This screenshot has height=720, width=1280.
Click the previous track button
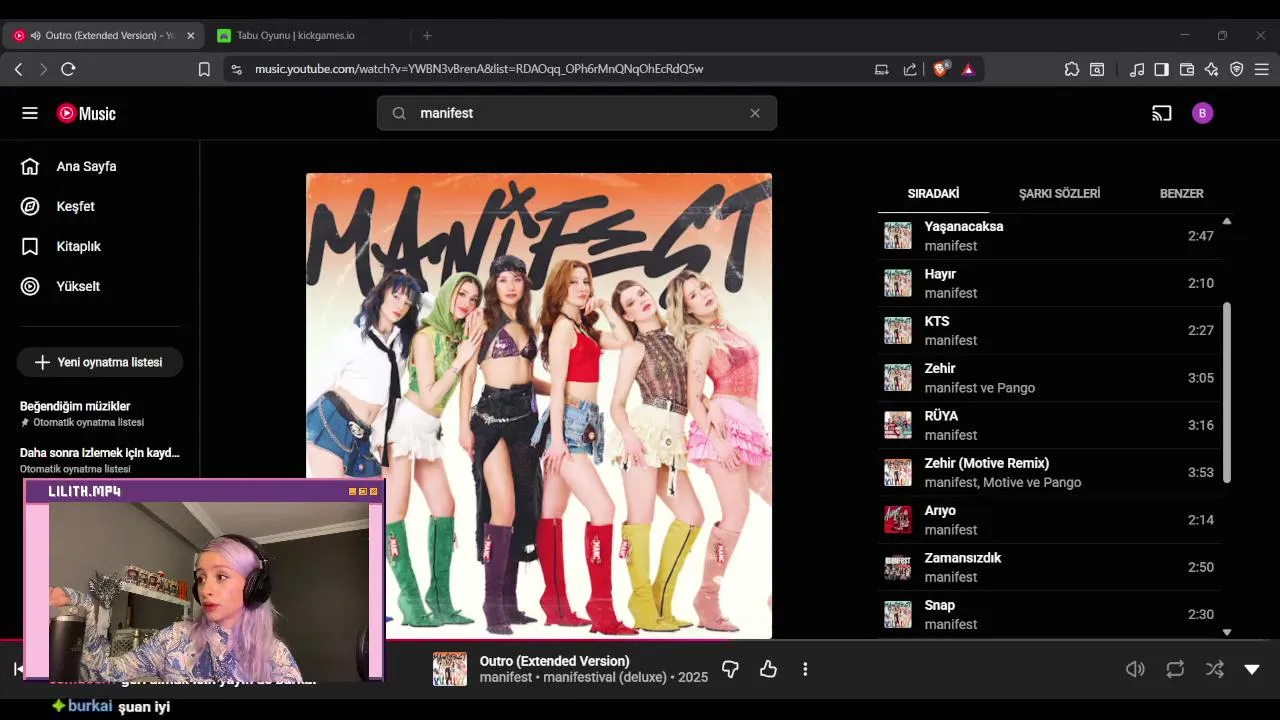coord(17,669)
